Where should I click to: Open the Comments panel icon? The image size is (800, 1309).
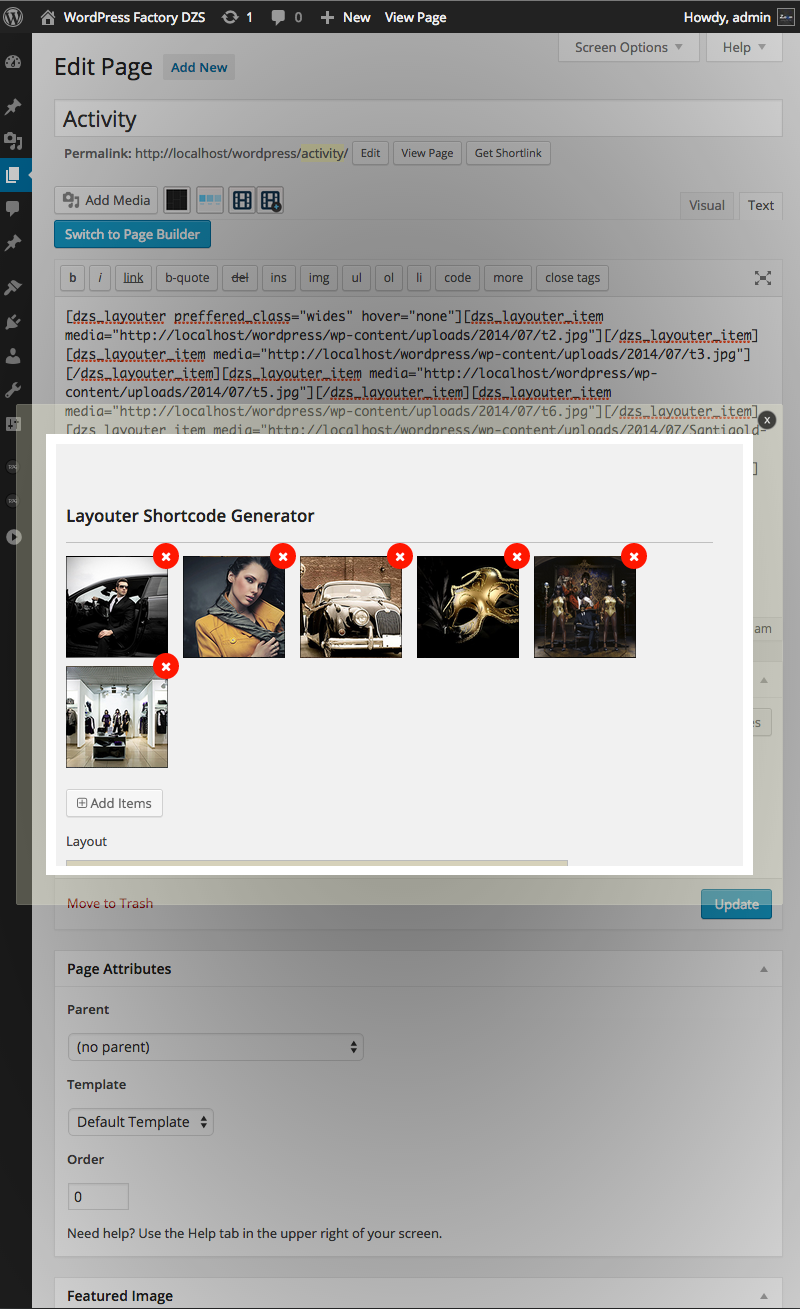[15, 208]
